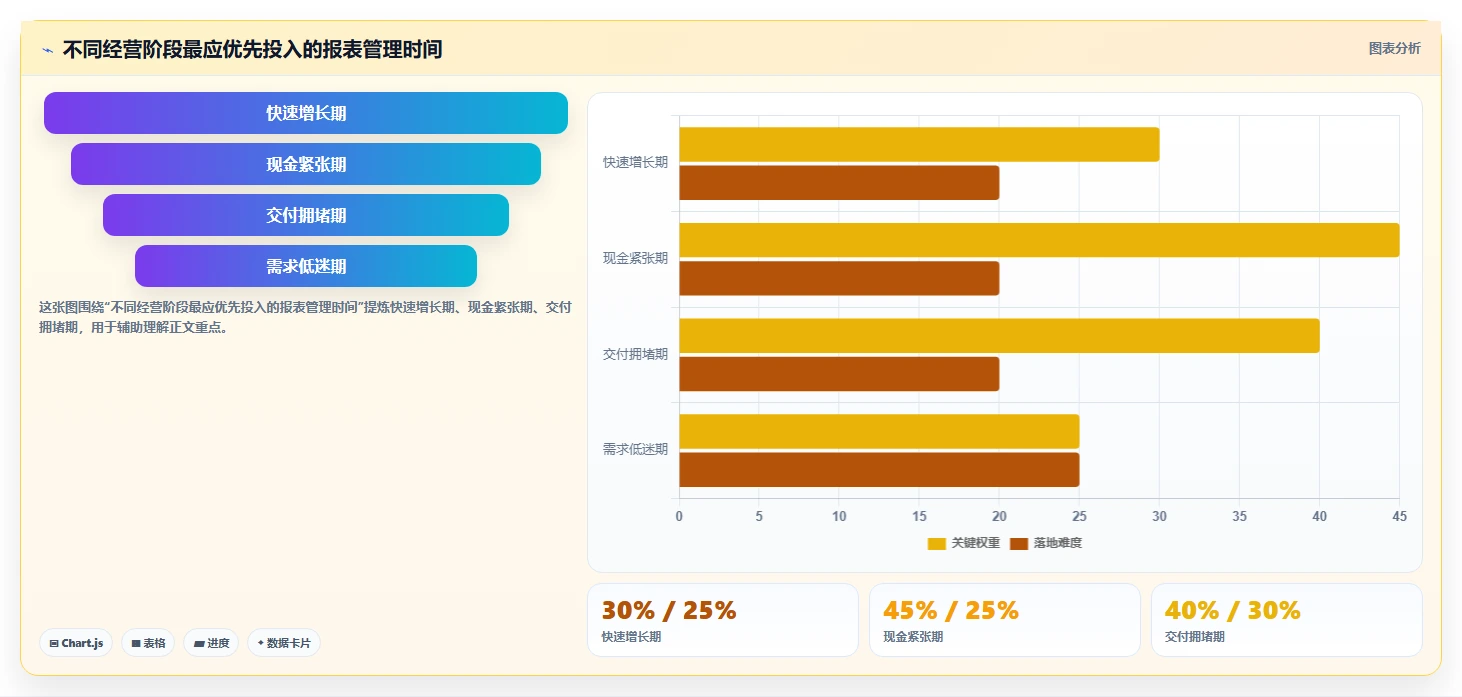Image resolution: width=1462 pixels, height=697 pixels.
Task: Click the 落地难度 bar for 快速增长期
Action: pyautogui.click(x=839, y=182)
